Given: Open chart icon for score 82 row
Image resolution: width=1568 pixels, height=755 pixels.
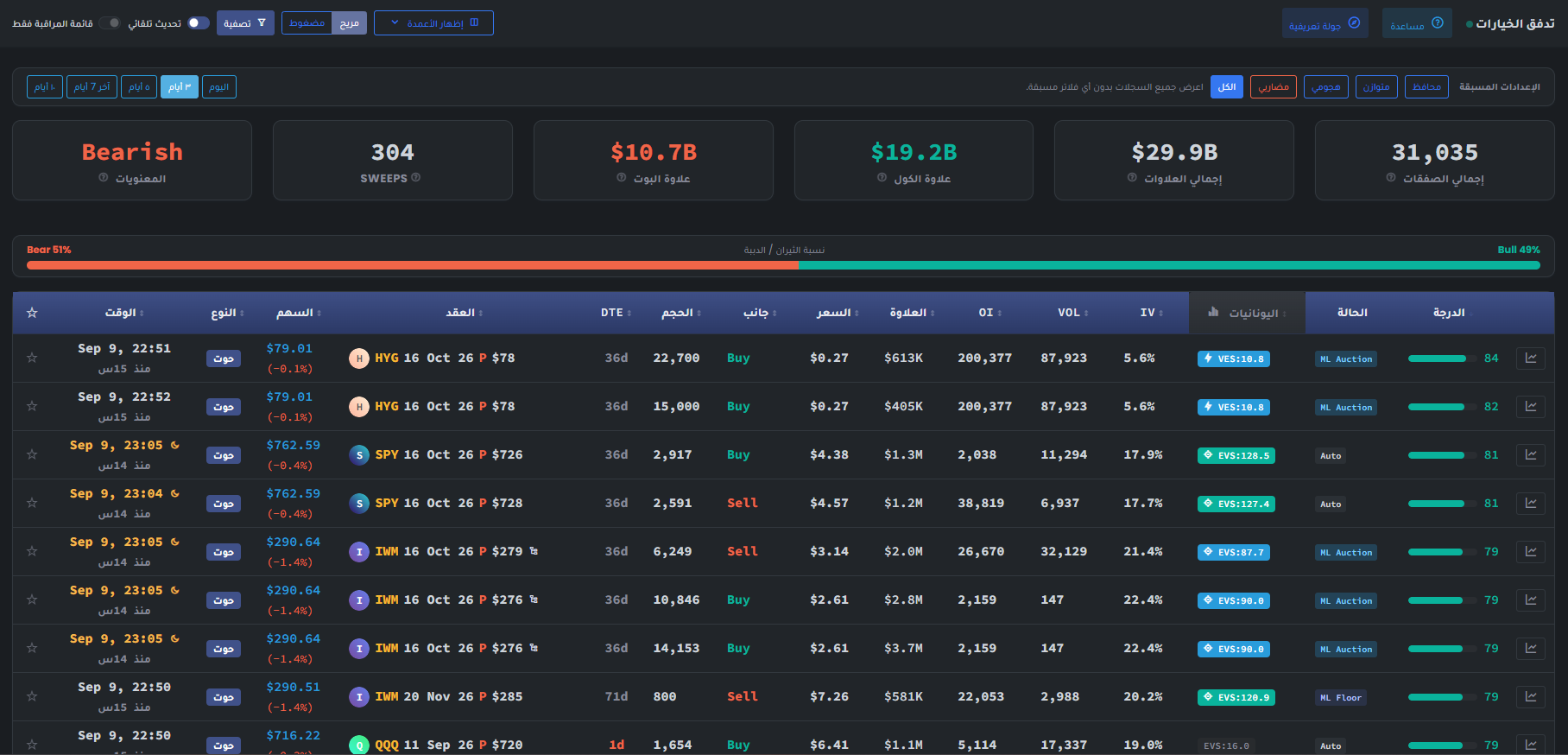Looking at the screenshot, I should point(1531,406).
